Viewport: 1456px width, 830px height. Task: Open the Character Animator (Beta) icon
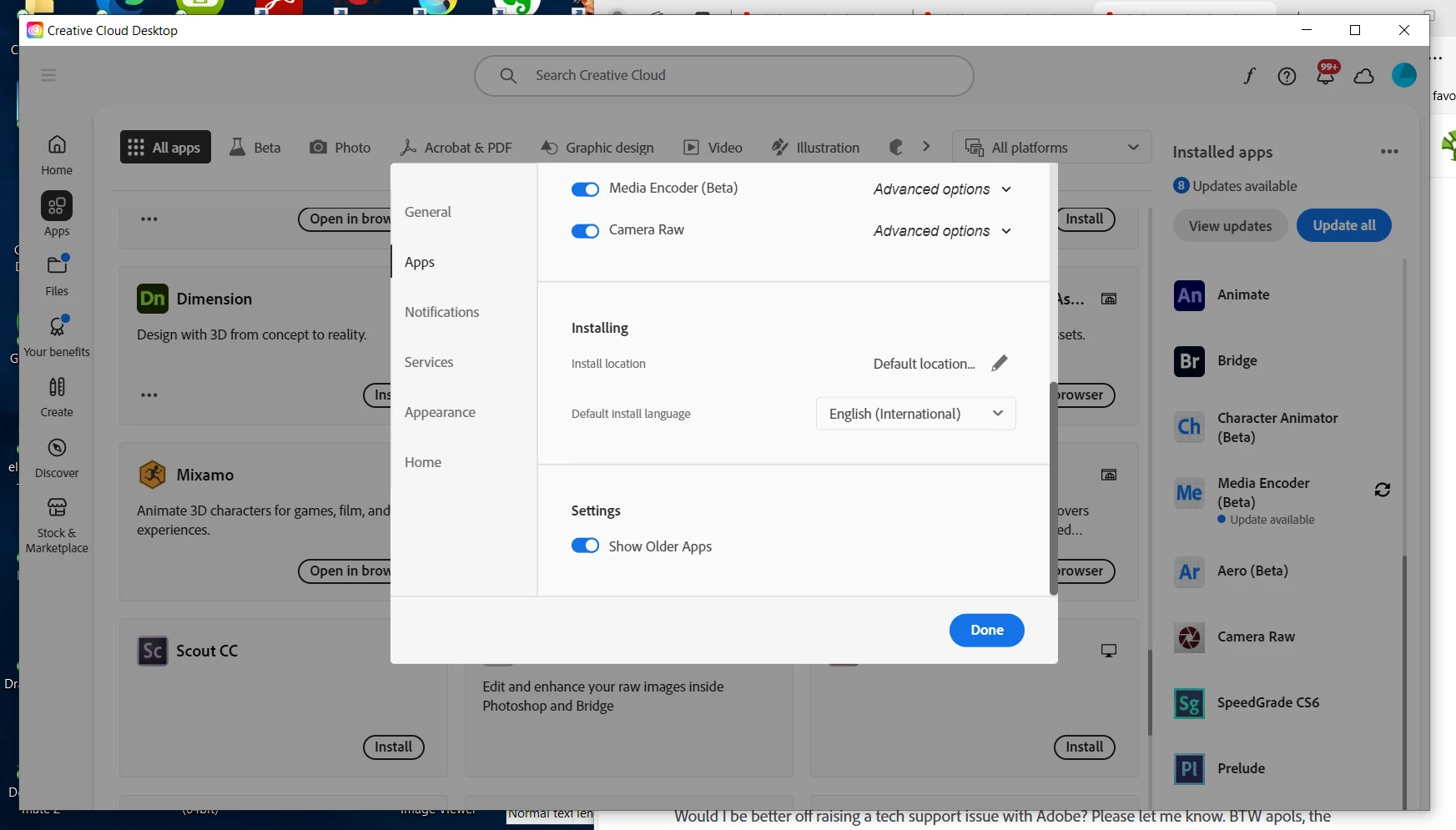1189,427
